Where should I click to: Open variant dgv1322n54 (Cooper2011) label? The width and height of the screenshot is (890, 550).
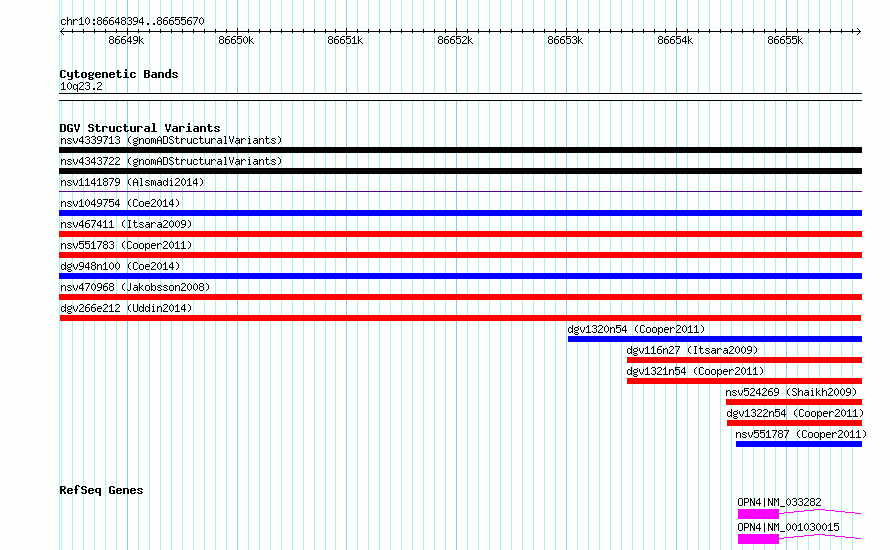(x=795, y=413)
